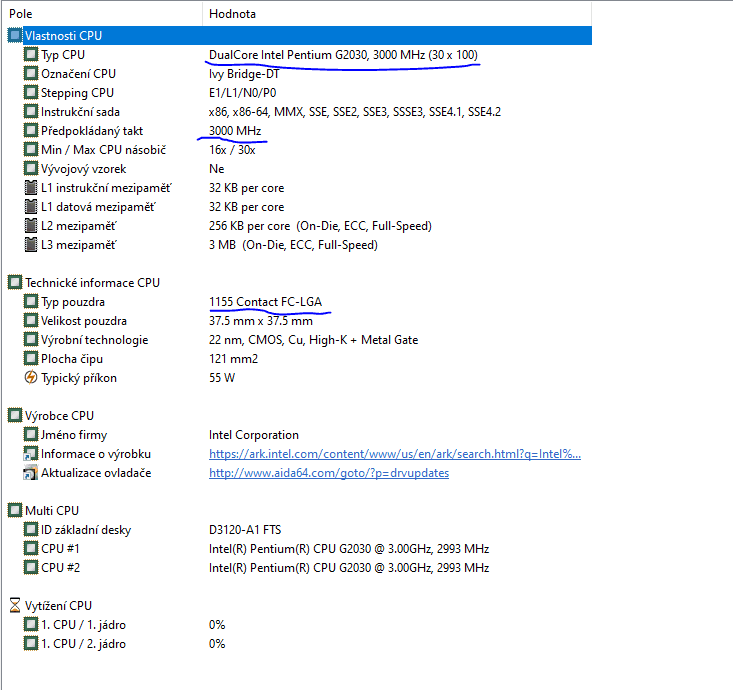Select the D3120-A1 FTS motherboard ID value

click(x=245, y=530)
